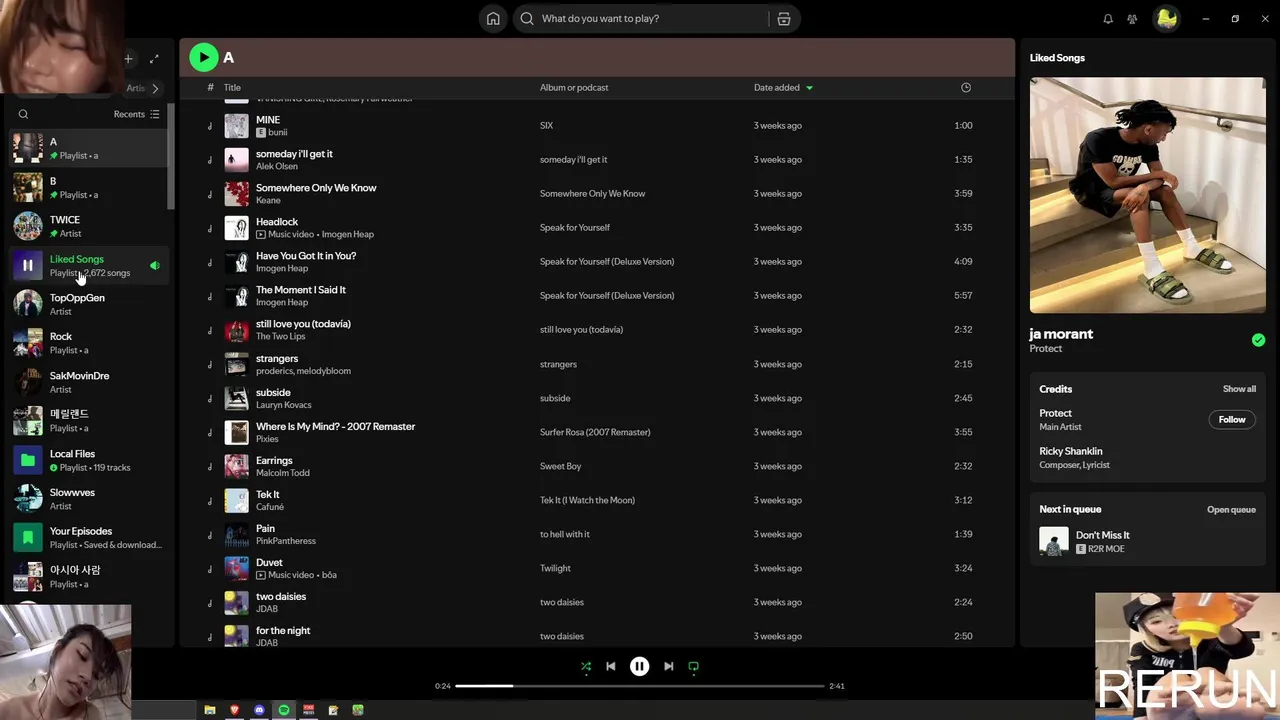Click the Tek It album cover thumbnail
1280x720 pixels.
point(236,500)
